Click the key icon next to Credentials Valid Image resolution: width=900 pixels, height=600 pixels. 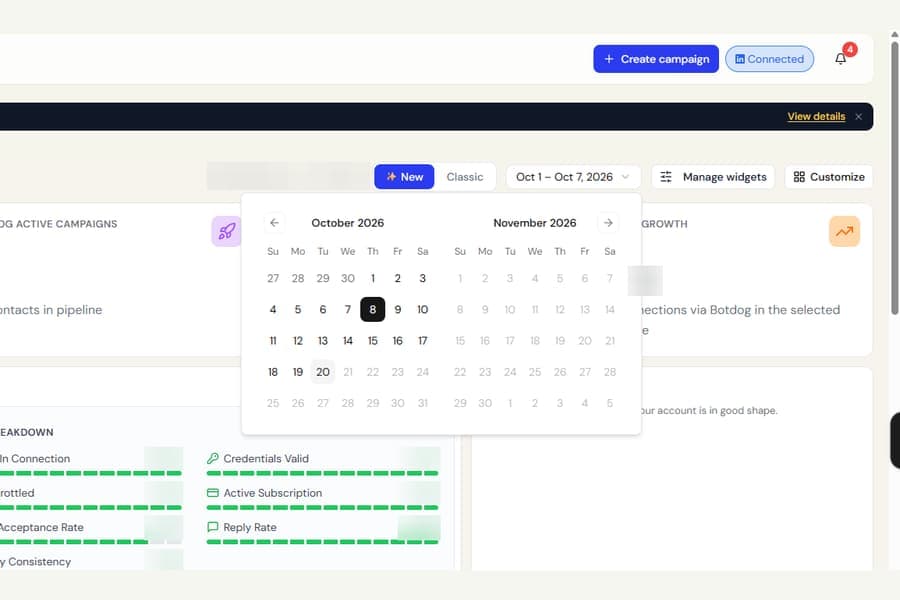(213, 458)
